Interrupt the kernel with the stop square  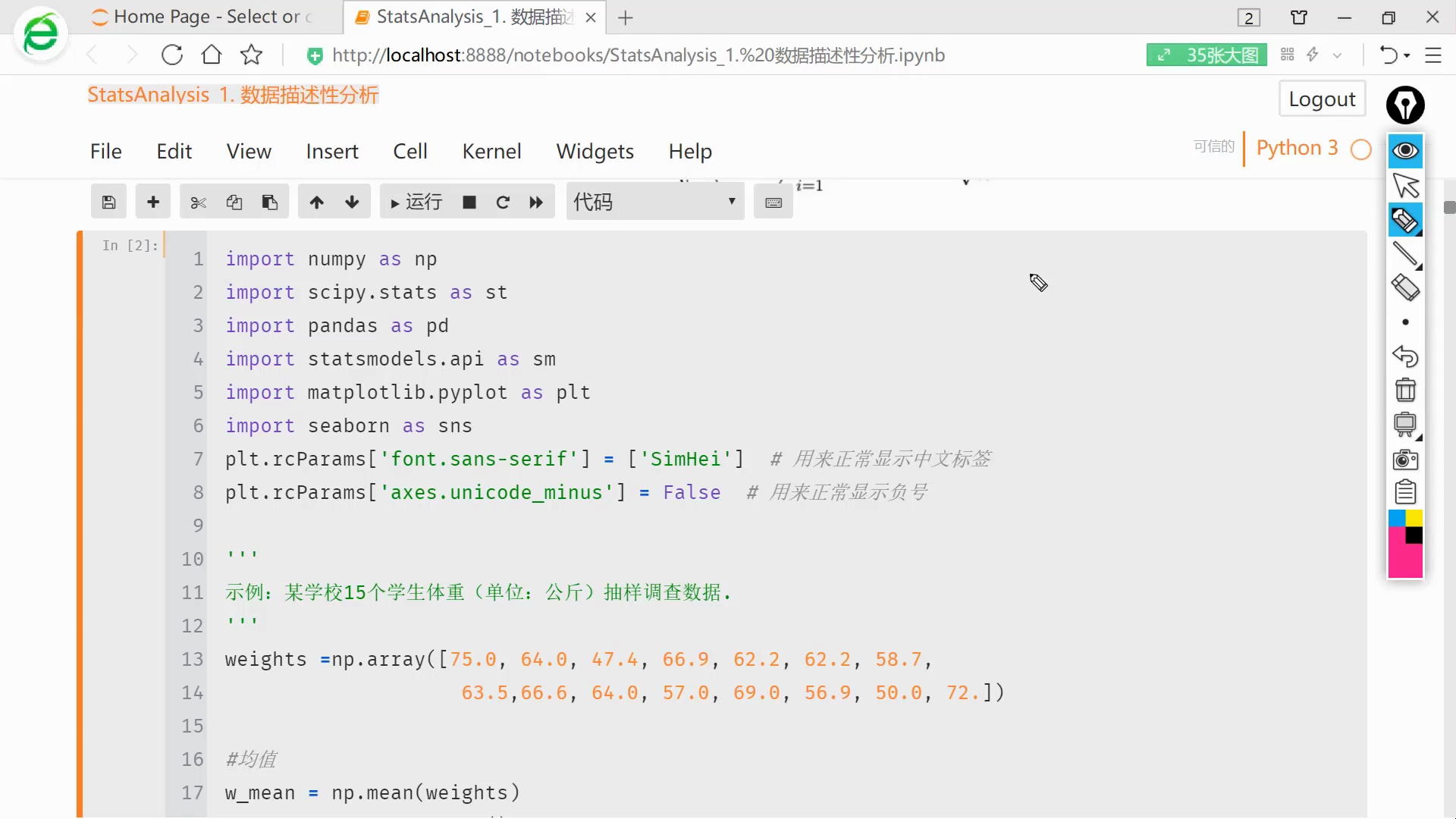click(x=469, y=202)
